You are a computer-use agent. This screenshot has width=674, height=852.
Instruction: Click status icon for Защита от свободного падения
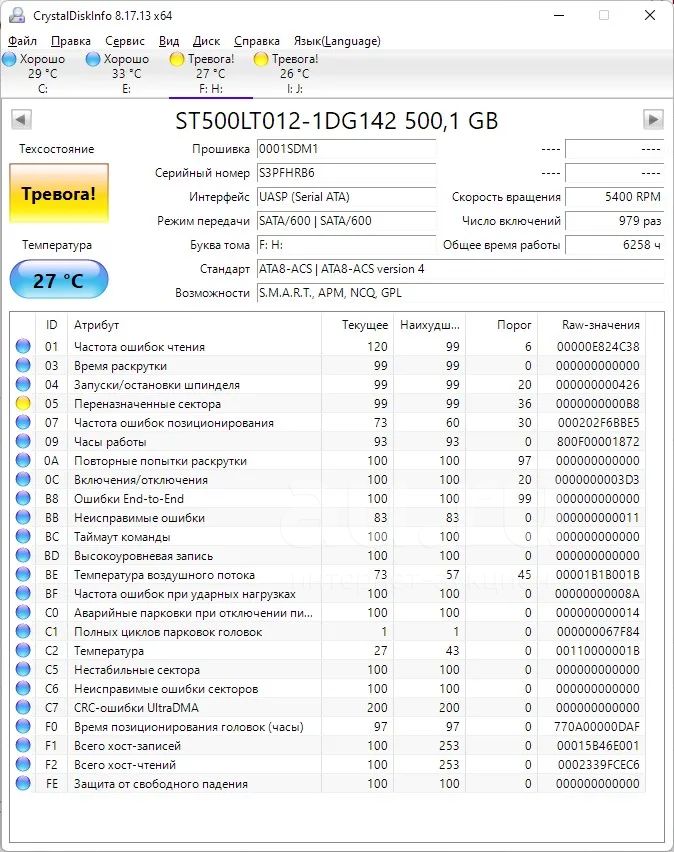tap(23, 784)
